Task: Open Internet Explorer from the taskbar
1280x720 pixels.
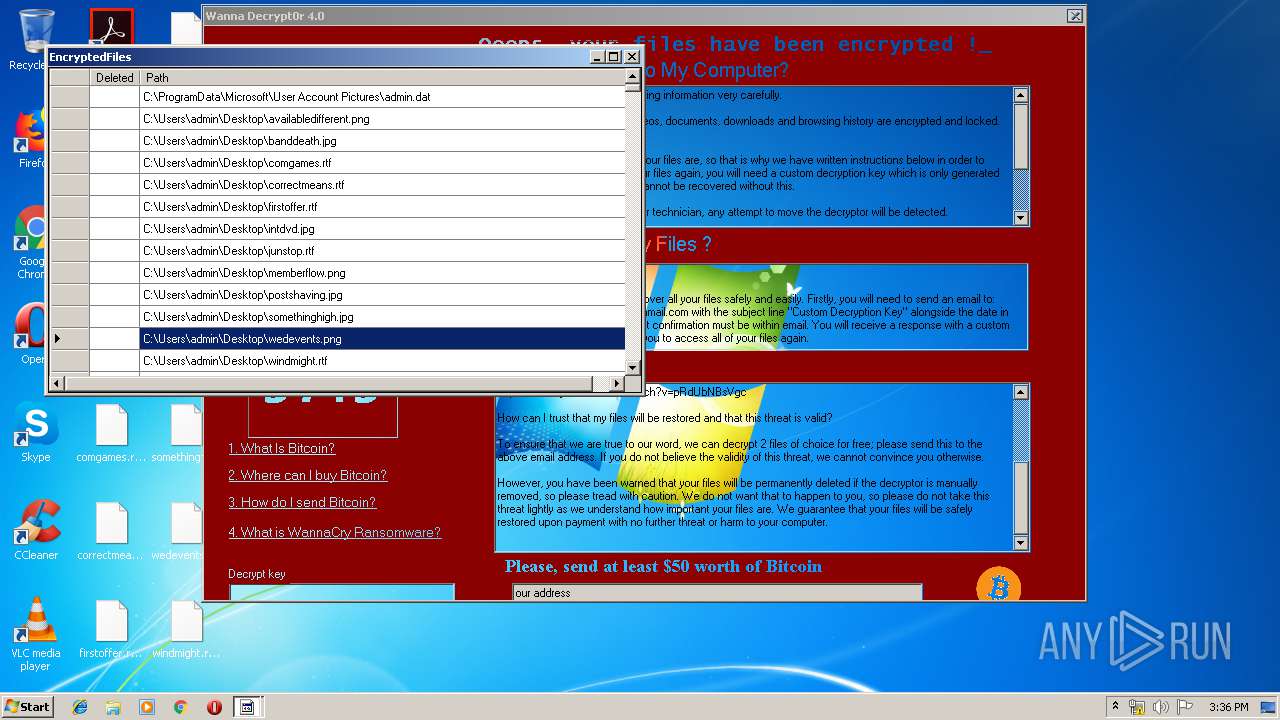Action: [80, 707]
